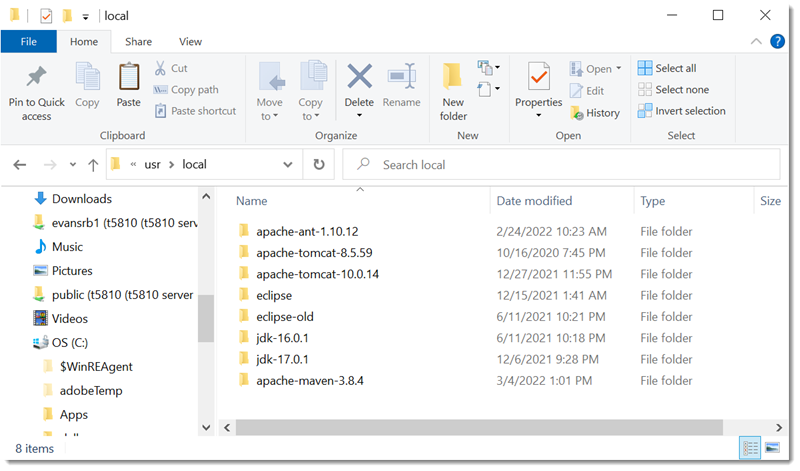Click Select none
The width and height of the screenshot is (800, 471).
[x=673, y=89]
